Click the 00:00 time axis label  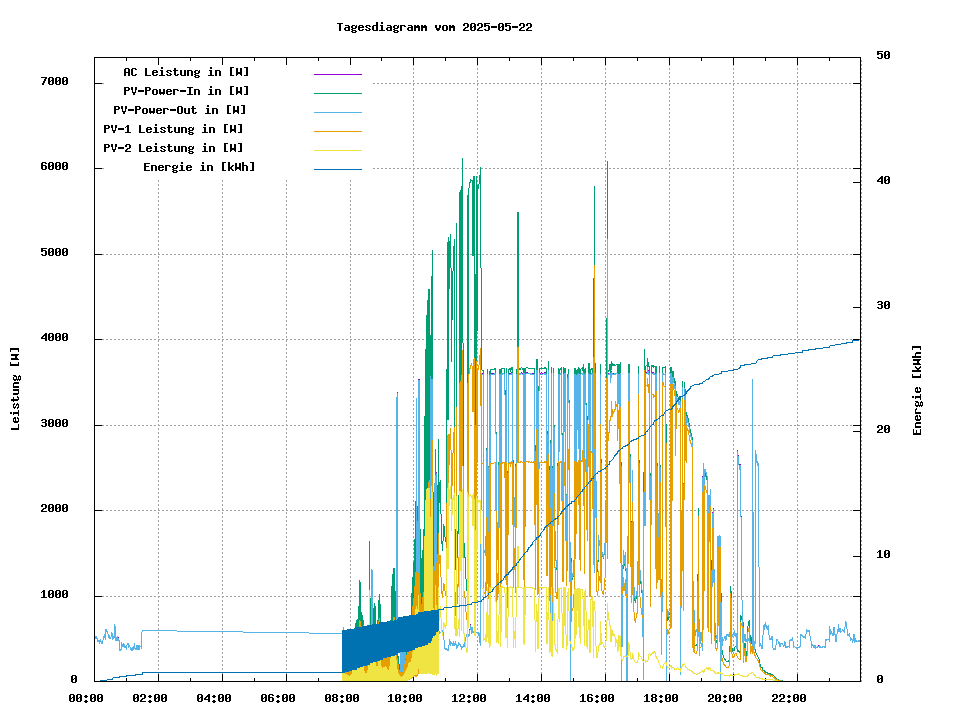tap(86, 698)
